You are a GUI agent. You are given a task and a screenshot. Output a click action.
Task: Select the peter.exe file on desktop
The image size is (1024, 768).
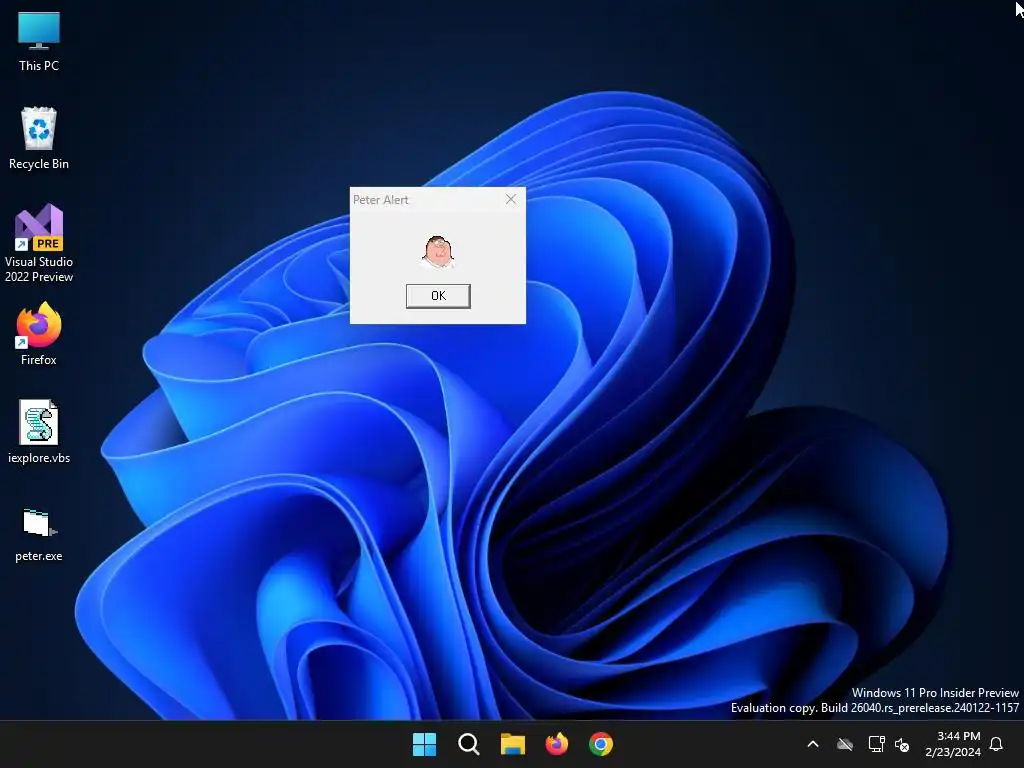coord(39,535)
